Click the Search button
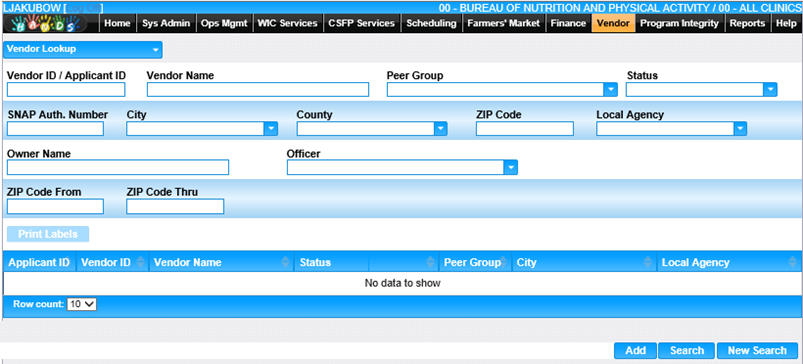Viewport: 803px width, 364px height. click(x=687, y=351)
